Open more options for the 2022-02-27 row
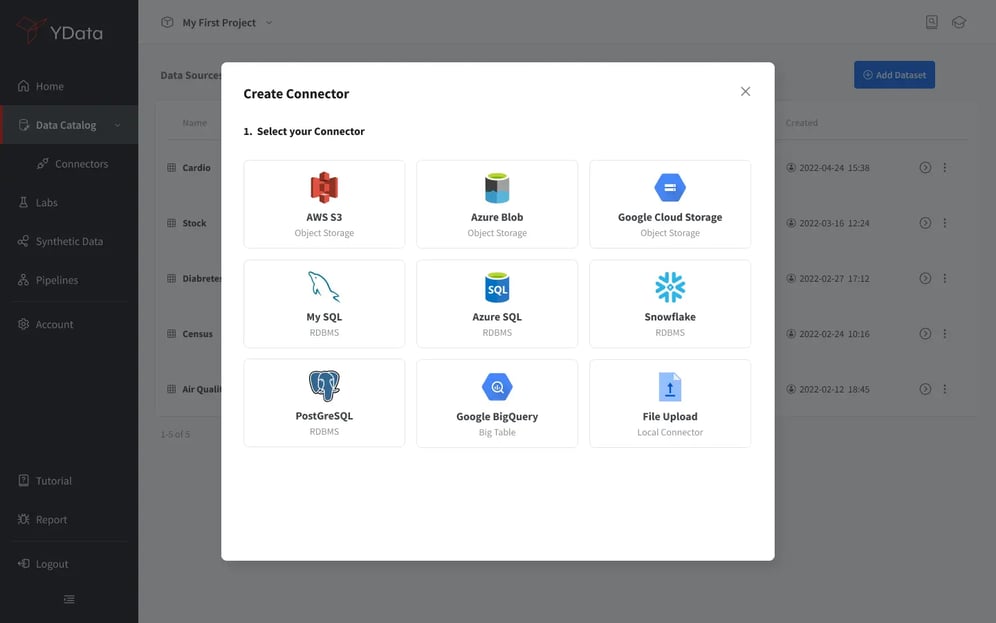The image size is (996, 623). [x=945, y=278]
